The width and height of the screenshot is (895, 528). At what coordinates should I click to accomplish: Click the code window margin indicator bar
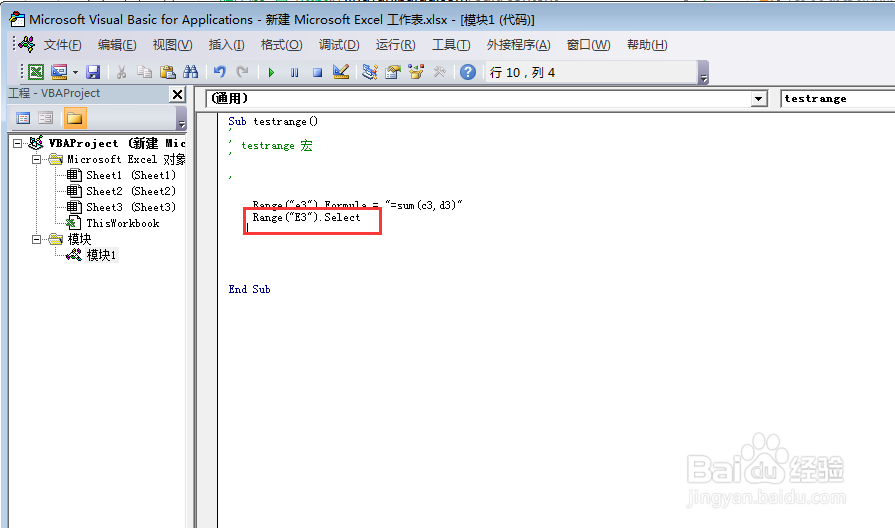pyautogui.click(x=207, y=320)
